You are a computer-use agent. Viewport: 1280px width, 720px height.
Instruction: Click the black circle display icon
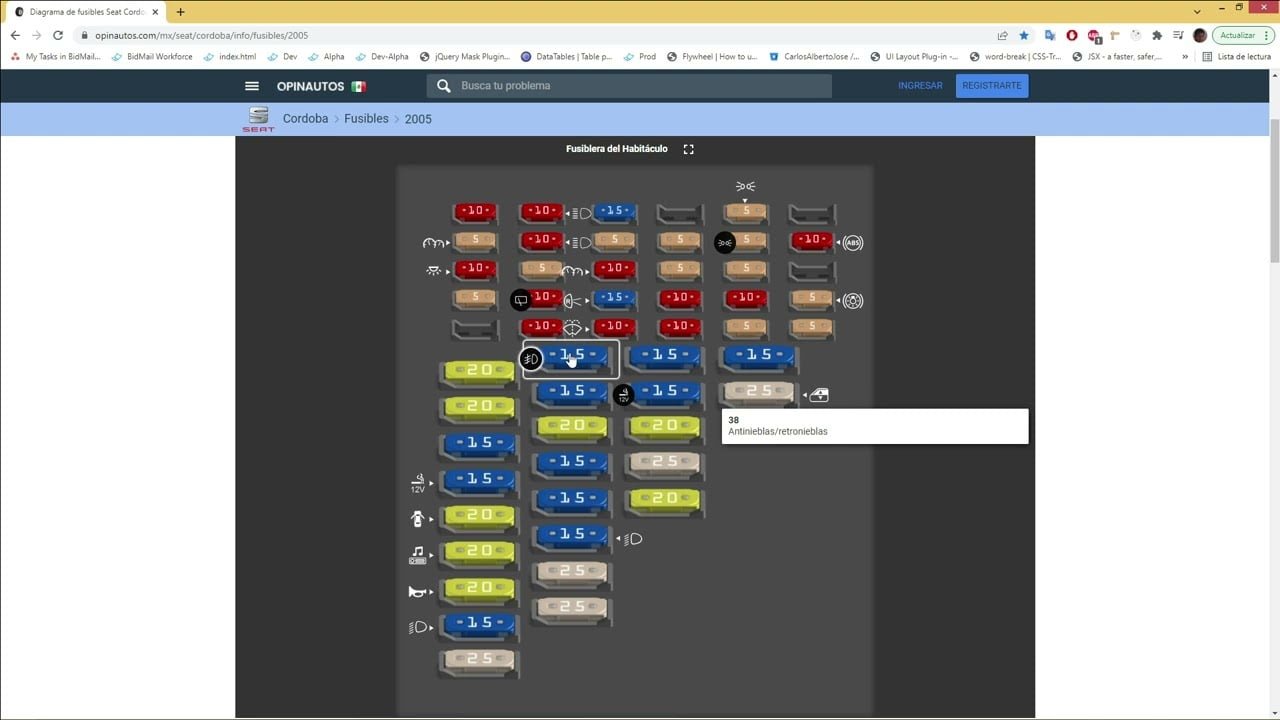[521, 300]
